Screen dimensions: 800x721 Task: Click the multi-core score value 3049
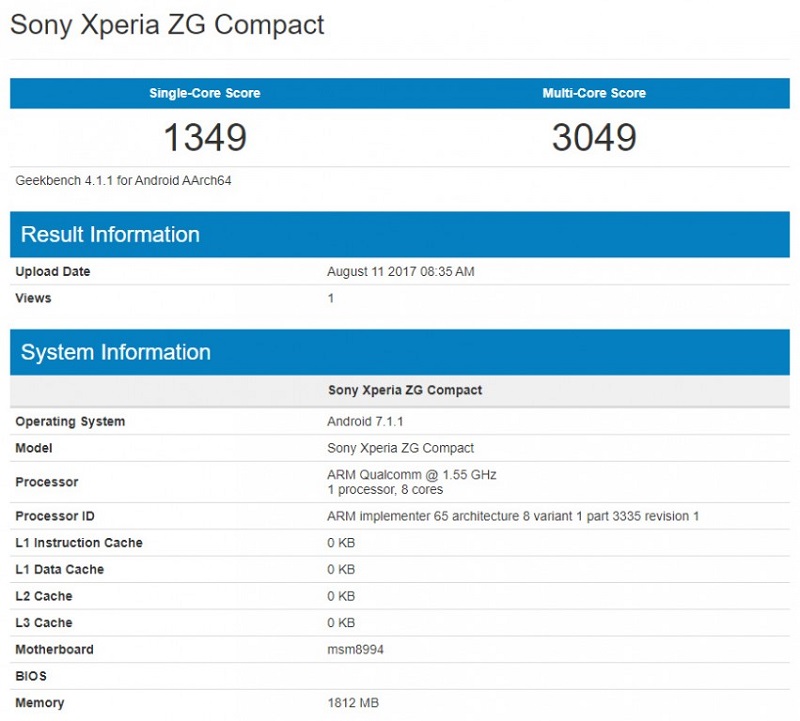point(594,137)
